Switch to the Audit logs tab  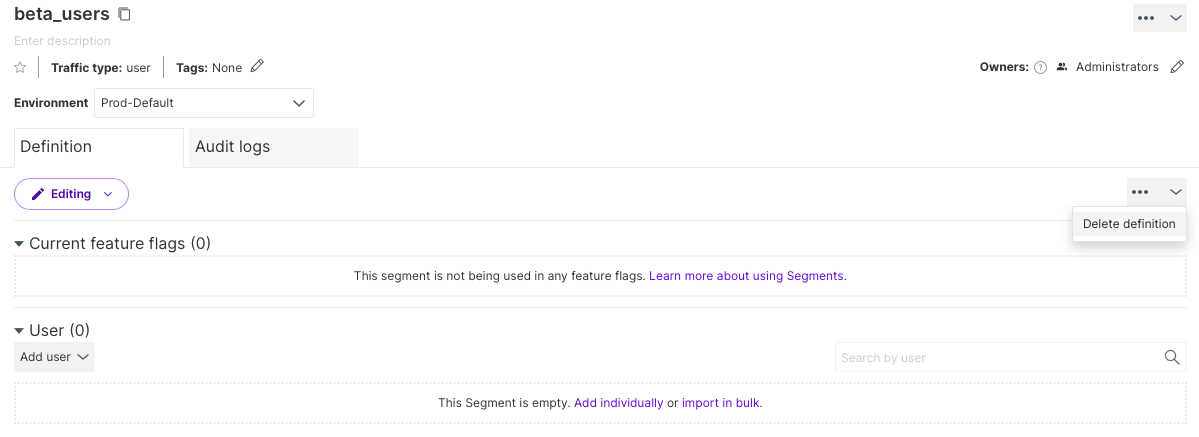pyautogui.click(x=273, y=147)
